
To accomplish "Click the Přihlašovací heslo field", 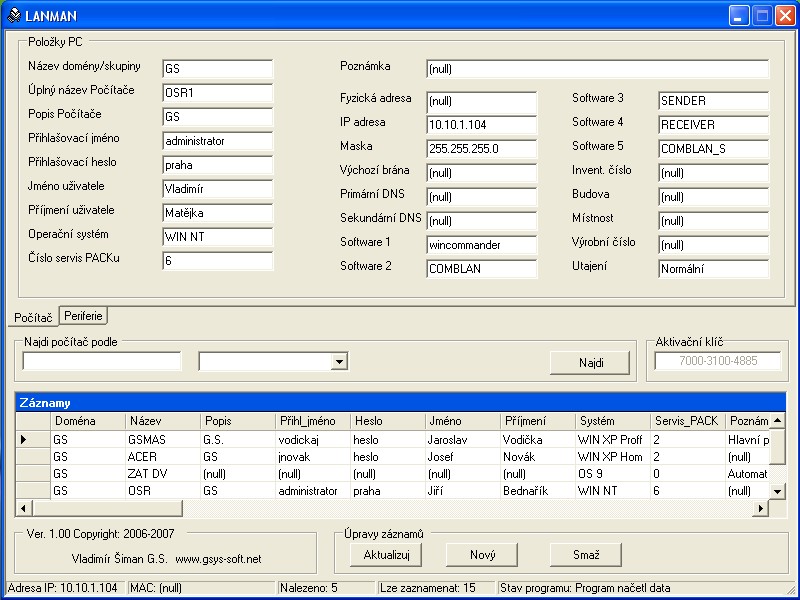I will (217, 164).
